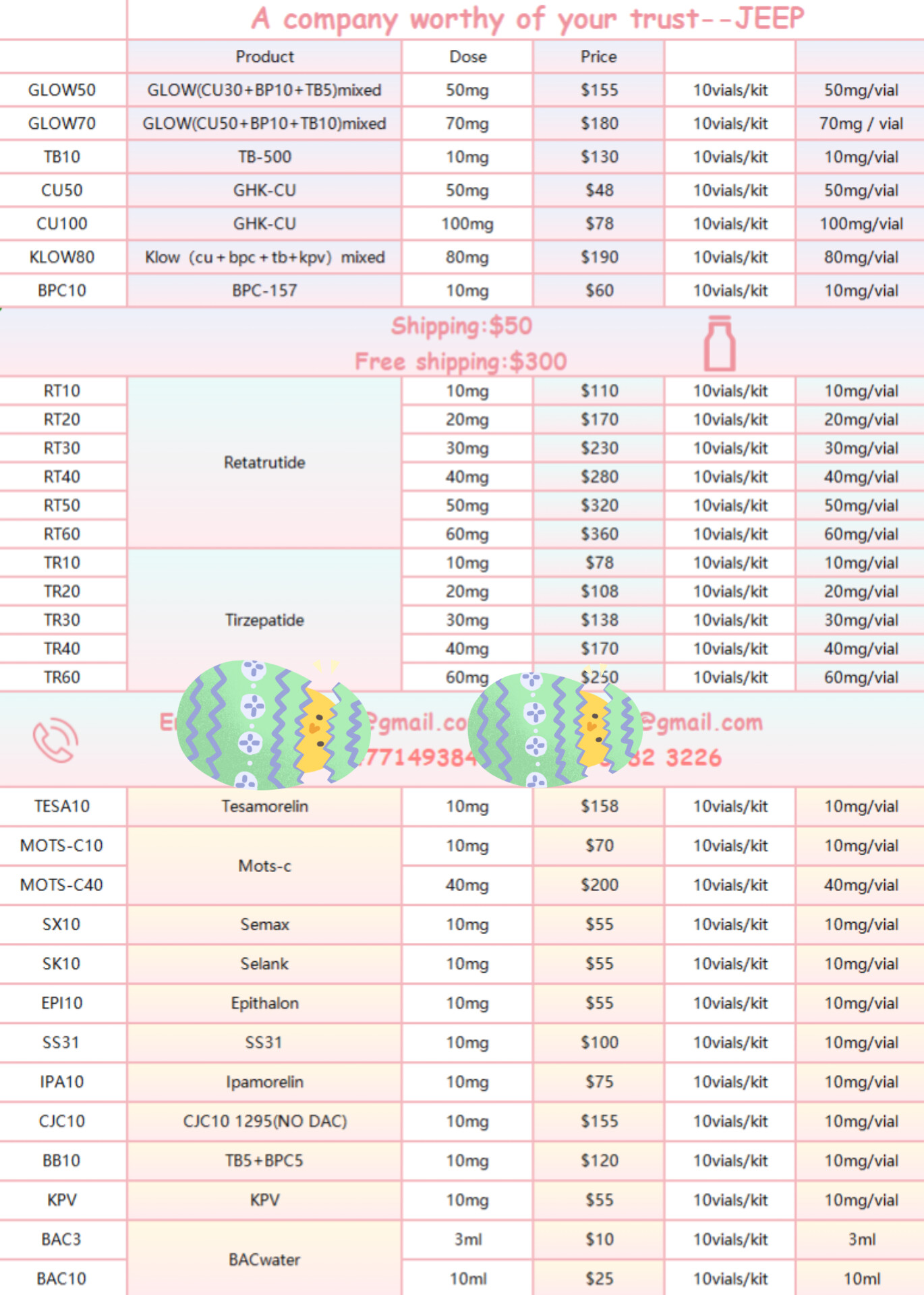This screenshot has width=924, height=1295.
Task: Select the "Klow (cu+bpc+tb+kpv) mixed" product cell
Action: pos(264,257)
